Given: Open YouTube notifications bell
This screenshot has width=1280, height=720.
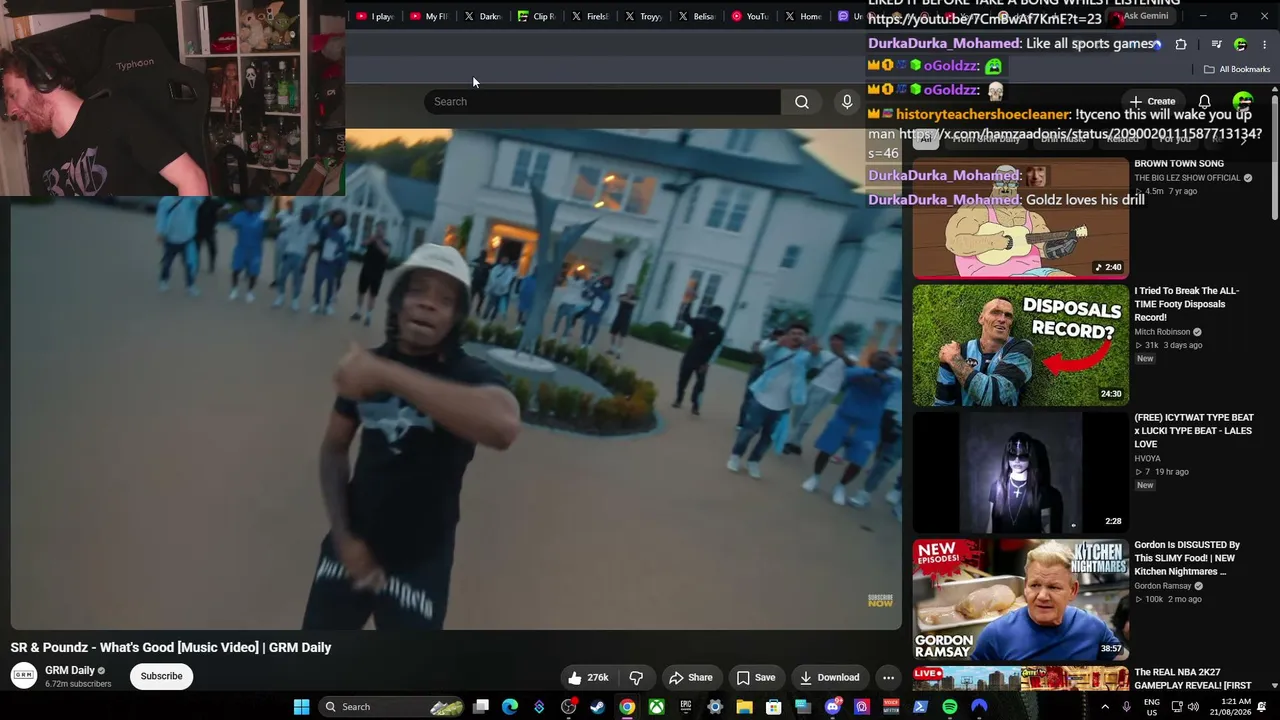Looking at the screenshot, I should coord(1205,101).
